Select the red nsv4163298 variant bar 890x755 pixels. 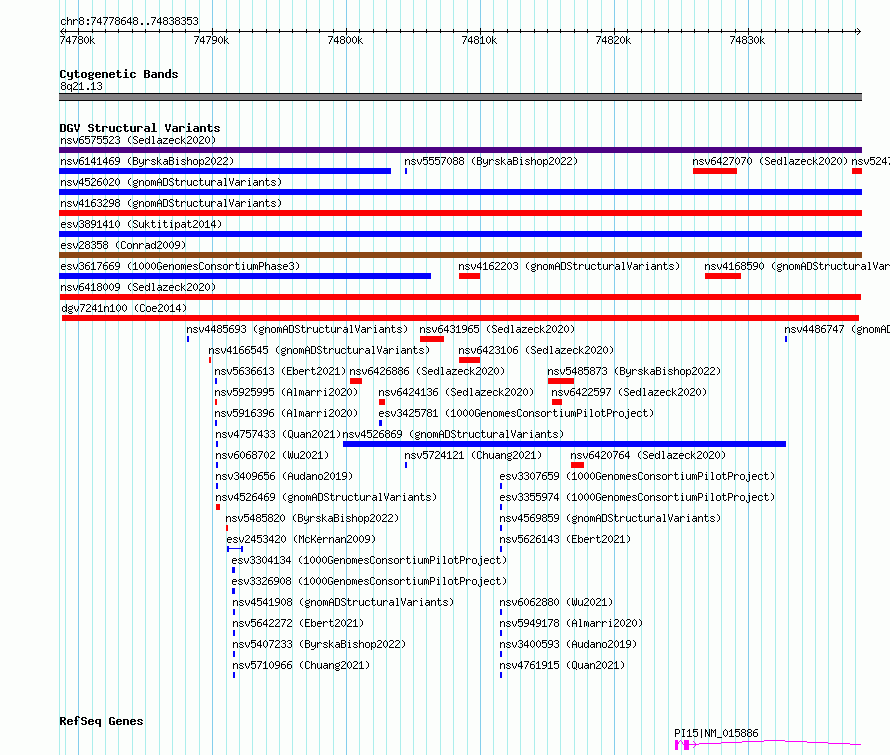tap(460, 213)
